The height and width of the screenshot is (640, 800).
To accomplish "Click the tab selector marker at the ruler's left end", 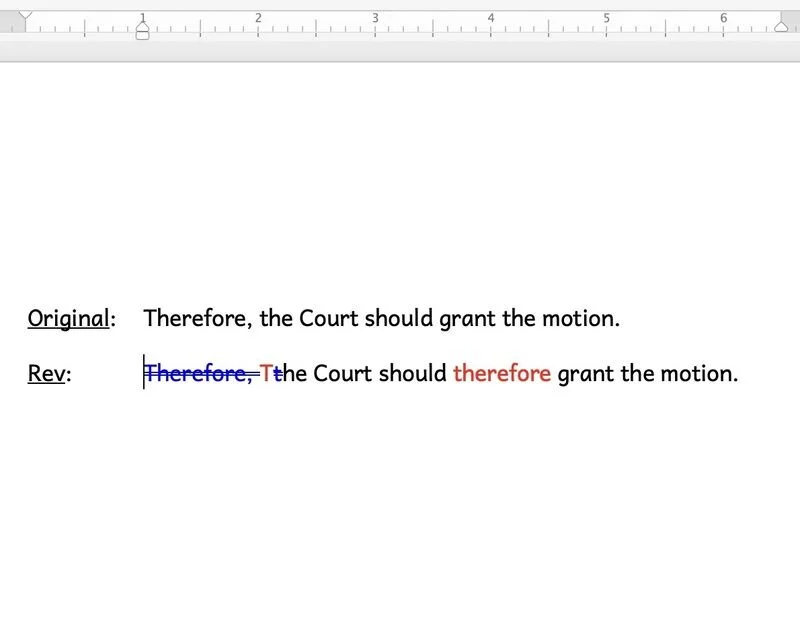I will pos(26,17).
